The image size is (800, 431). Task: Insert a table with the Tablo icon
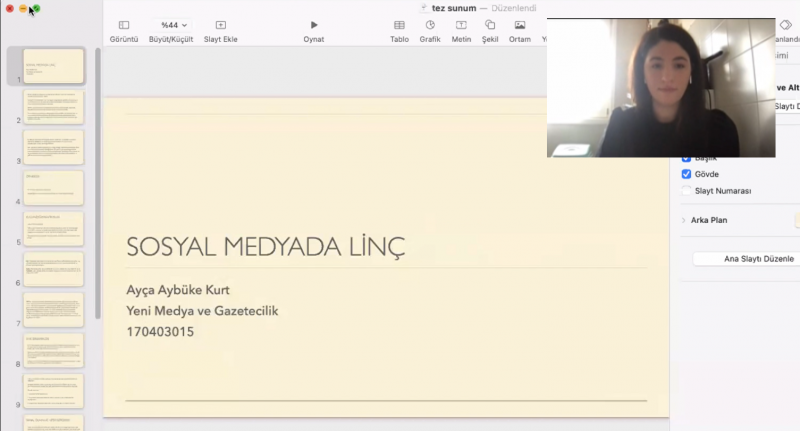[399, 25]
